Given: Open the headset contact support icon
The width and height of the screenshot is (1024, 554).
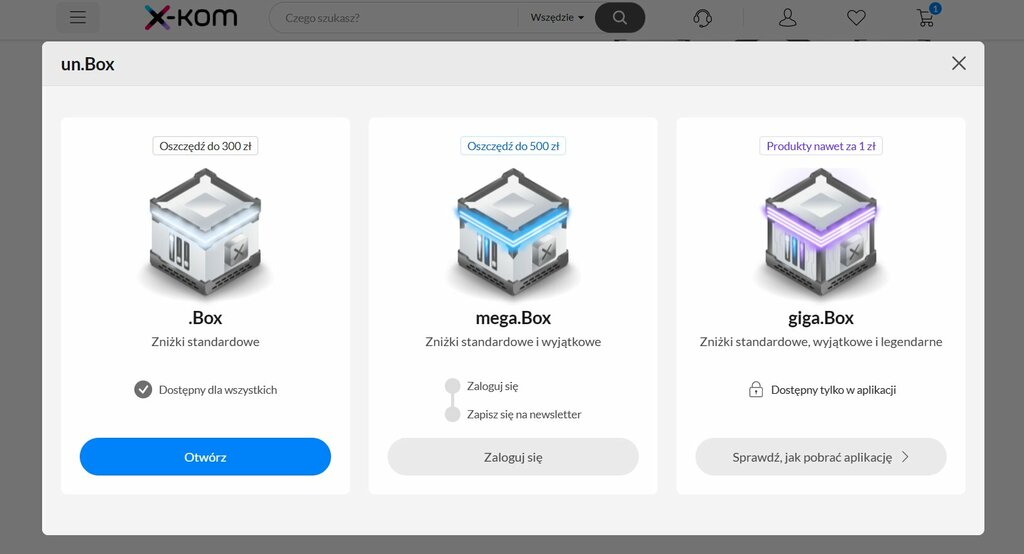Looking at the screenshot, I should point(703,18).
